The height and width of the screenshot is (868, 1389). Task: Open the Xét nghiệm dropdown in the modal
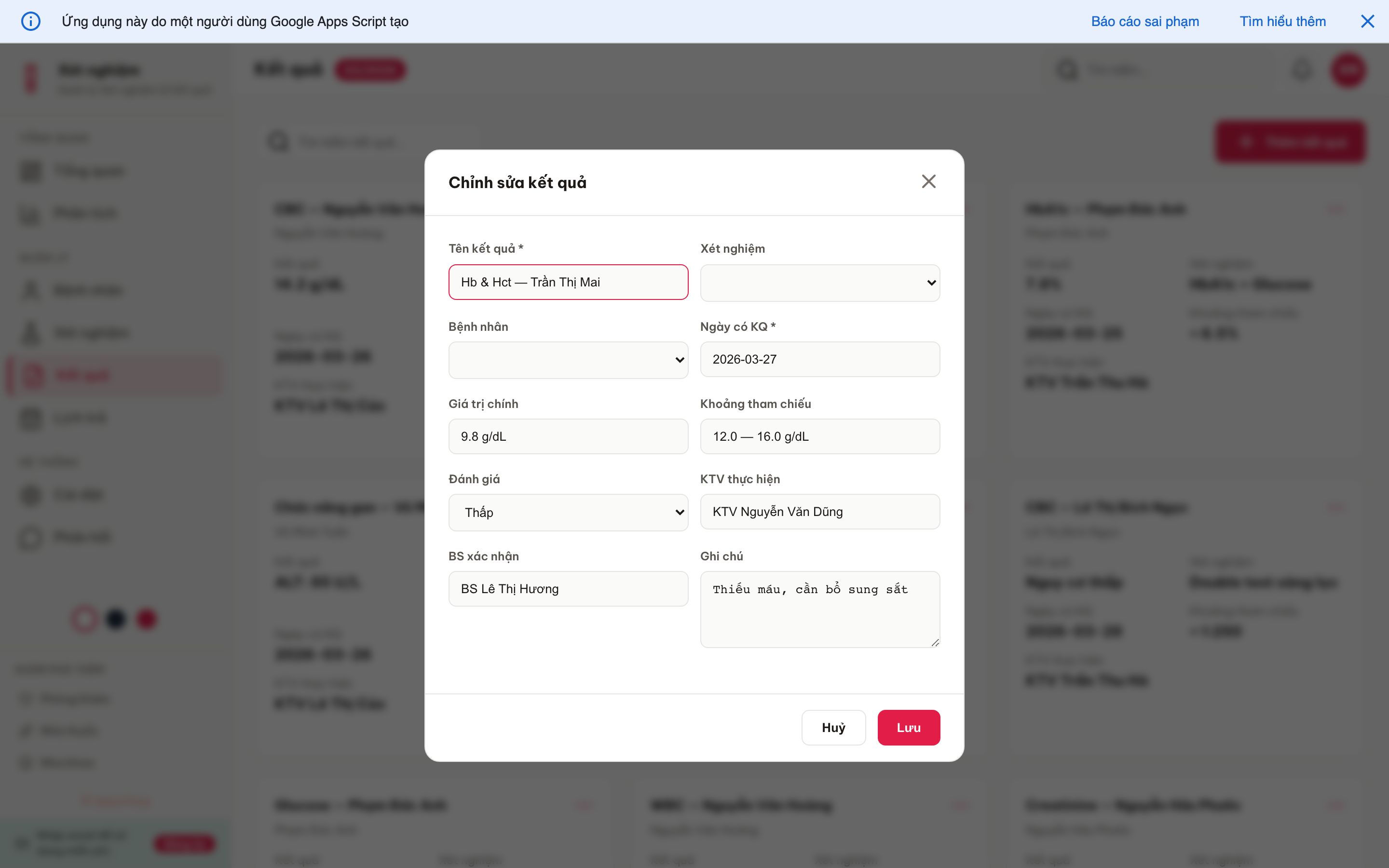[819, 283]
